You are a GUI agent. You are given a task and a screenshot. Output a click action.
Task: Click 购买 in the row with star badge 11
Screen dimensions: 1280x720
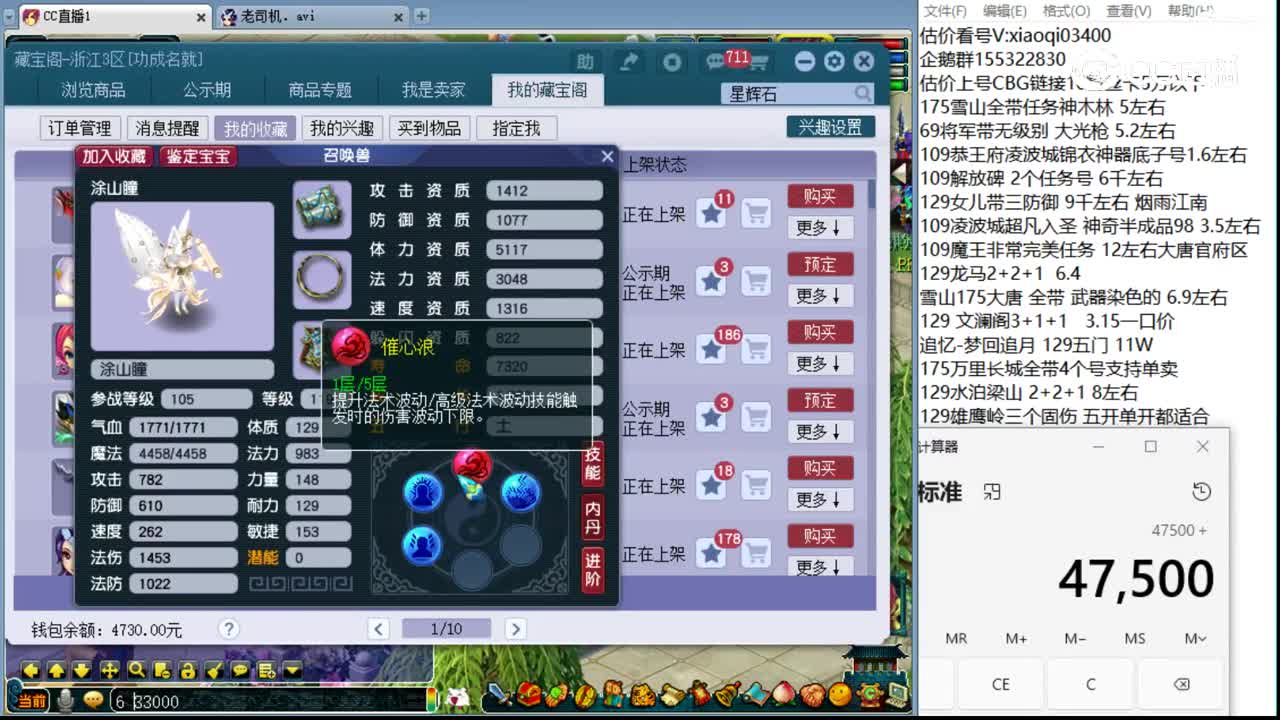point(819,196)
